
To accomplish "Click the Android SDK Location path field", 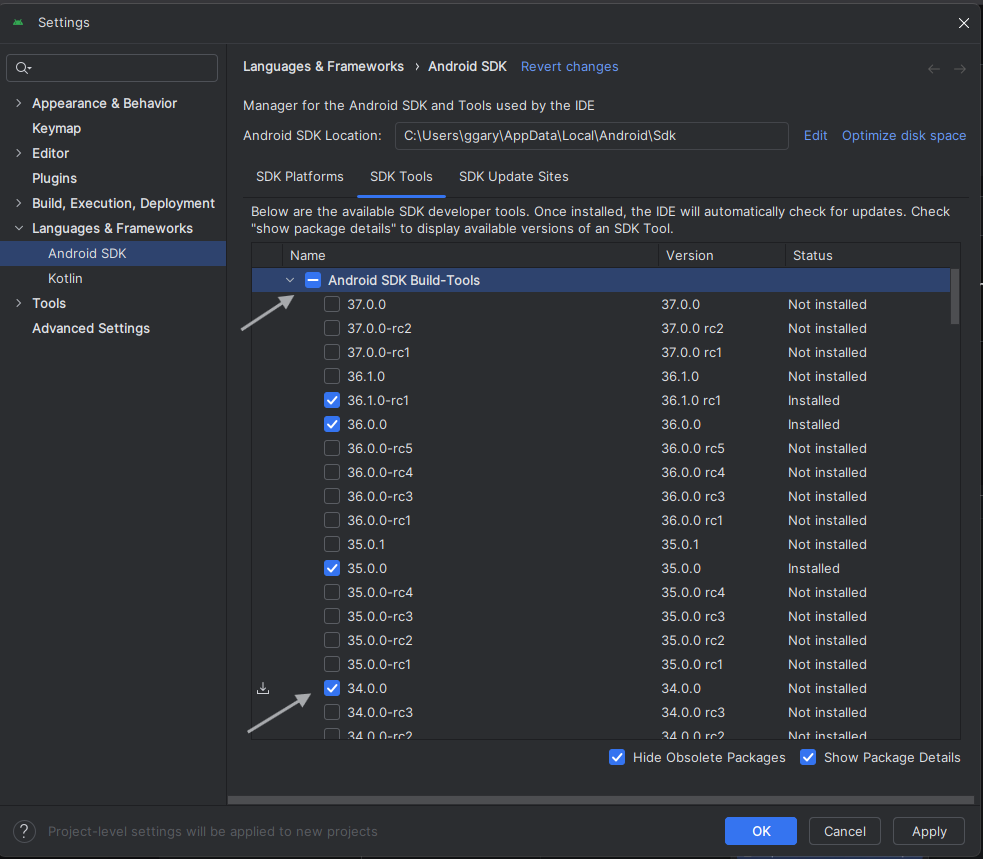I will 591,135.
